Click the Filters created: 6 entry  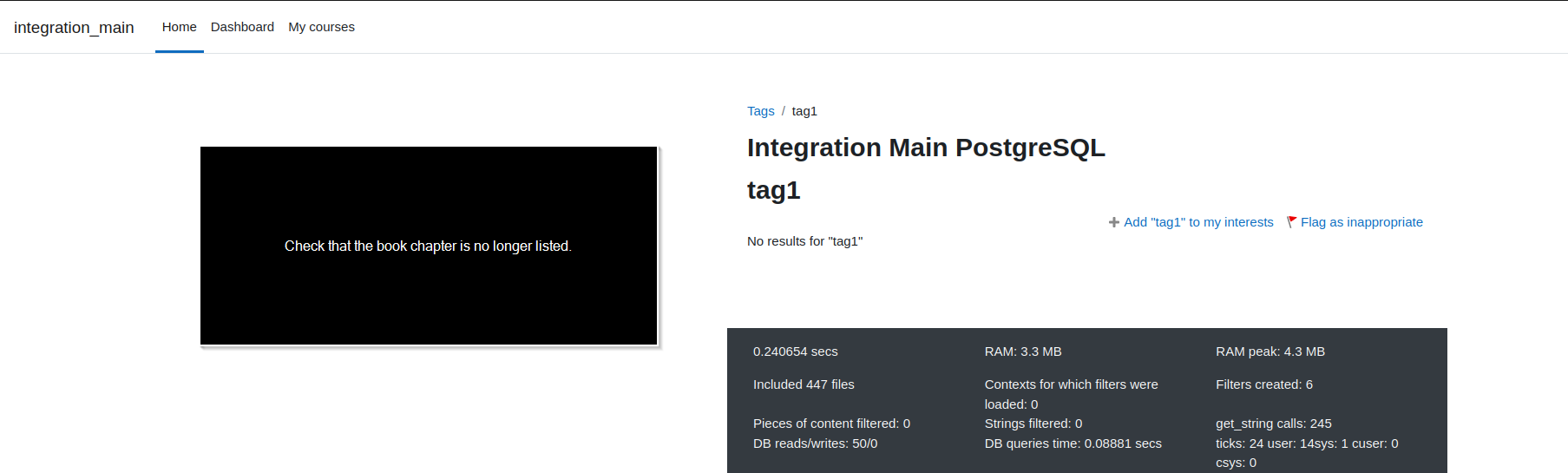pos(1264,384)
